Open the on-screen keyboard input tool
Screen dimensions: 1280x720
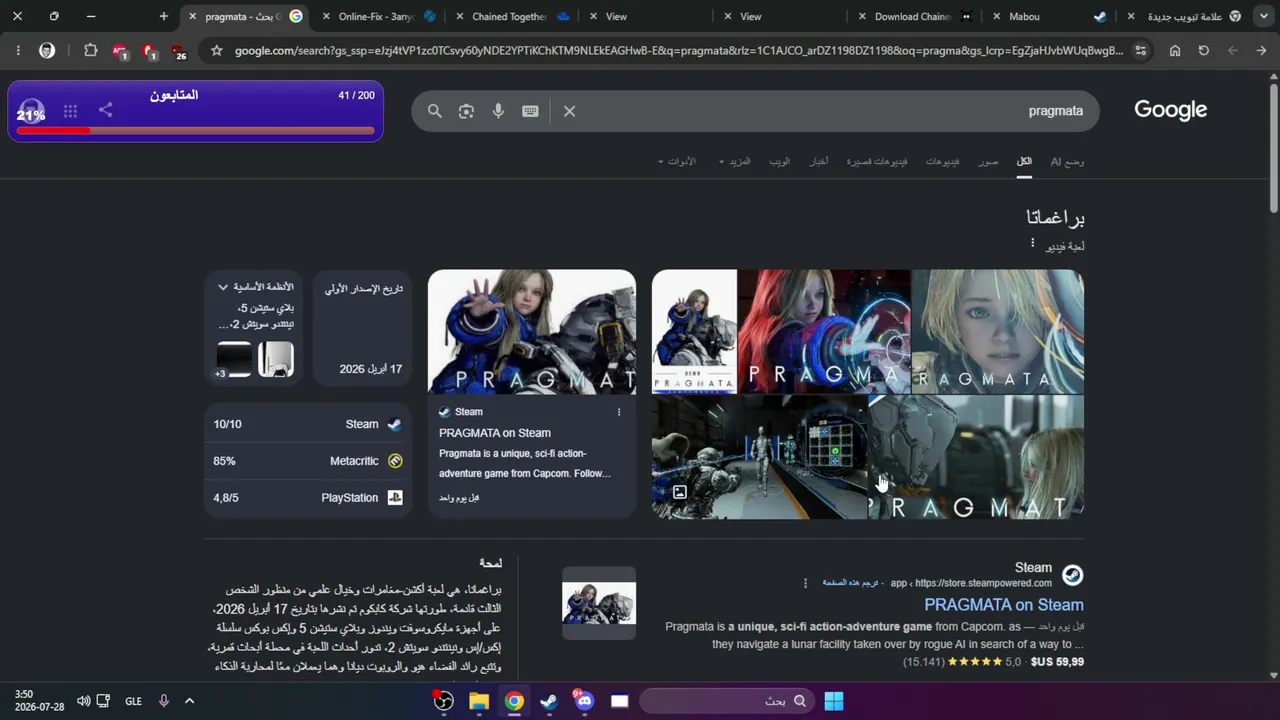(530, 111)
